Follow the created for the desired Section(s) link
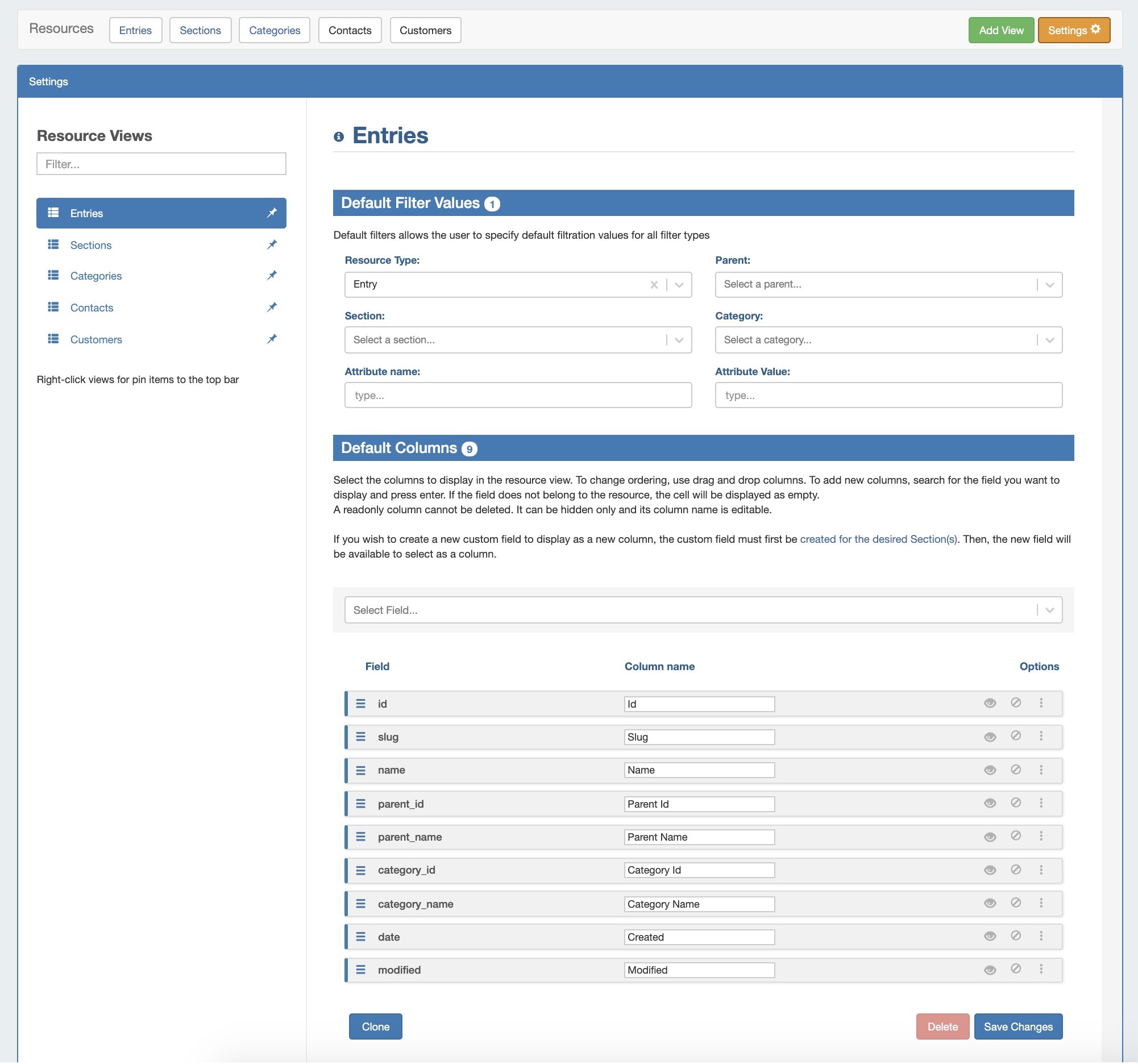The image size is (1138, 1064). pos(878,539)
